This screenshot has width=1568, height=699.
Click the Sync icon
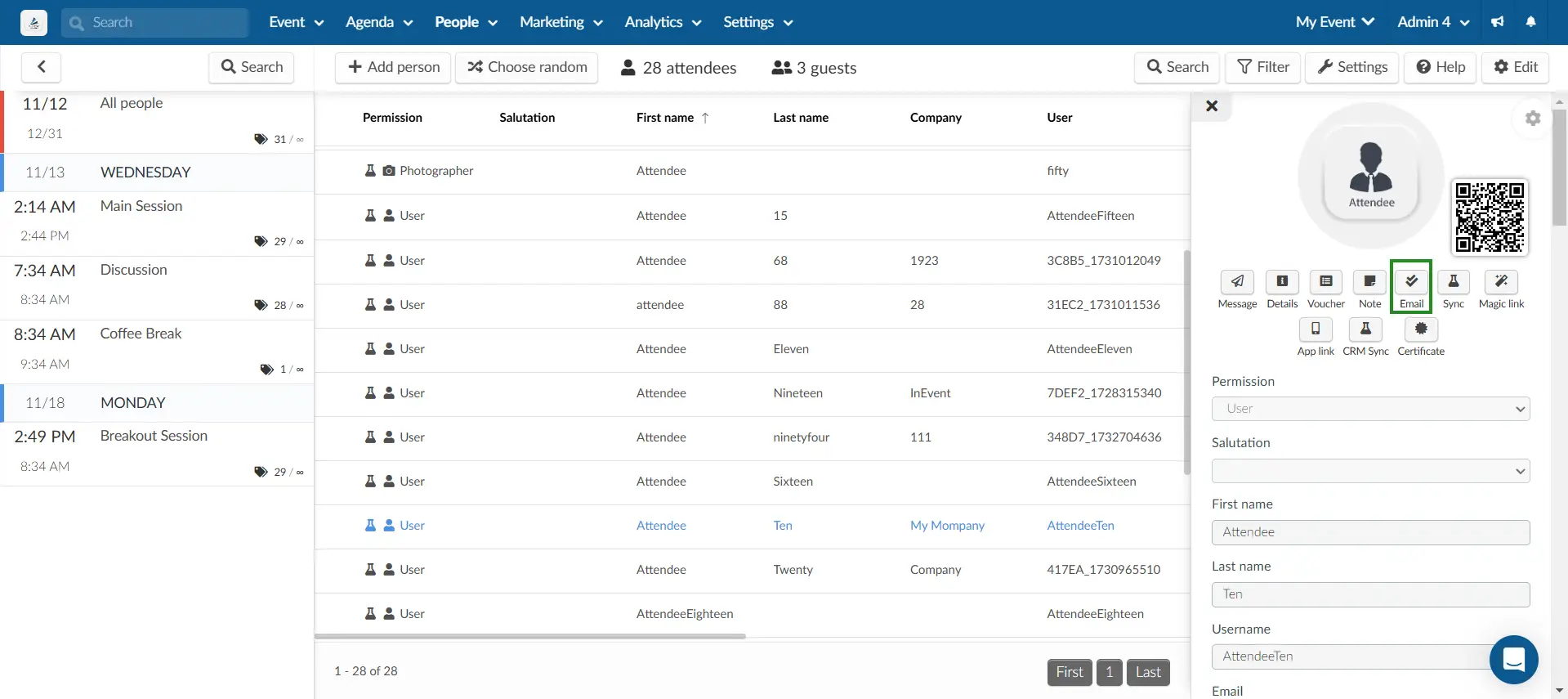1453,282
